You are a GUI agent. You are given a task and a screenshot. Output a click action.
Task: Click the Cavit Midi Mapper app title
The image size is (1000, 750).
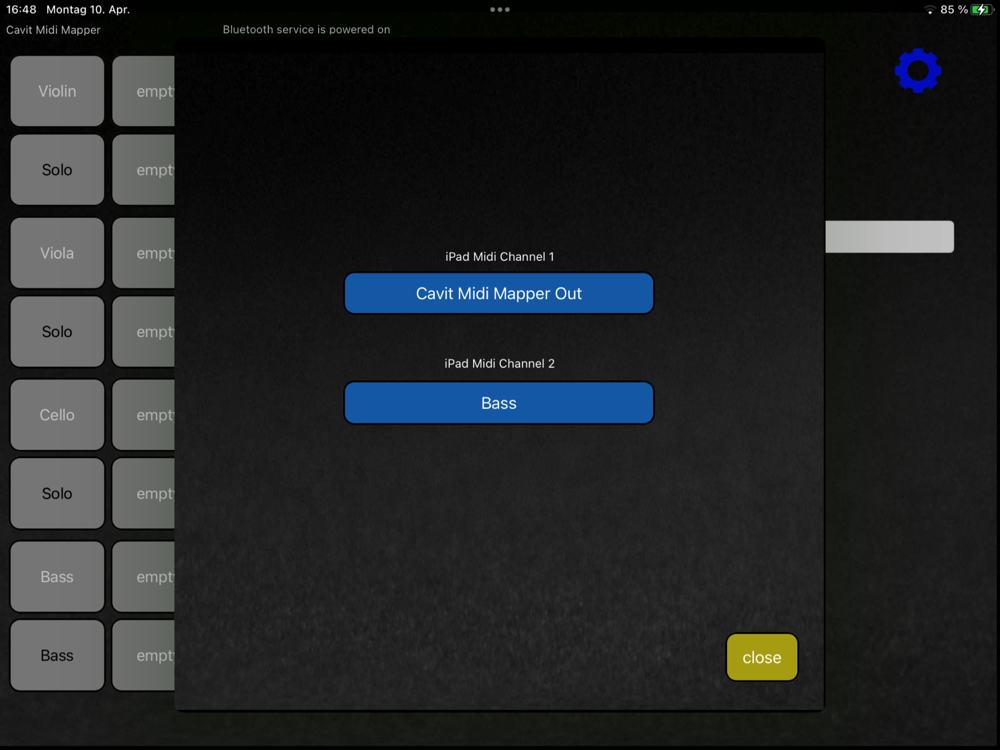pos(53,30)
